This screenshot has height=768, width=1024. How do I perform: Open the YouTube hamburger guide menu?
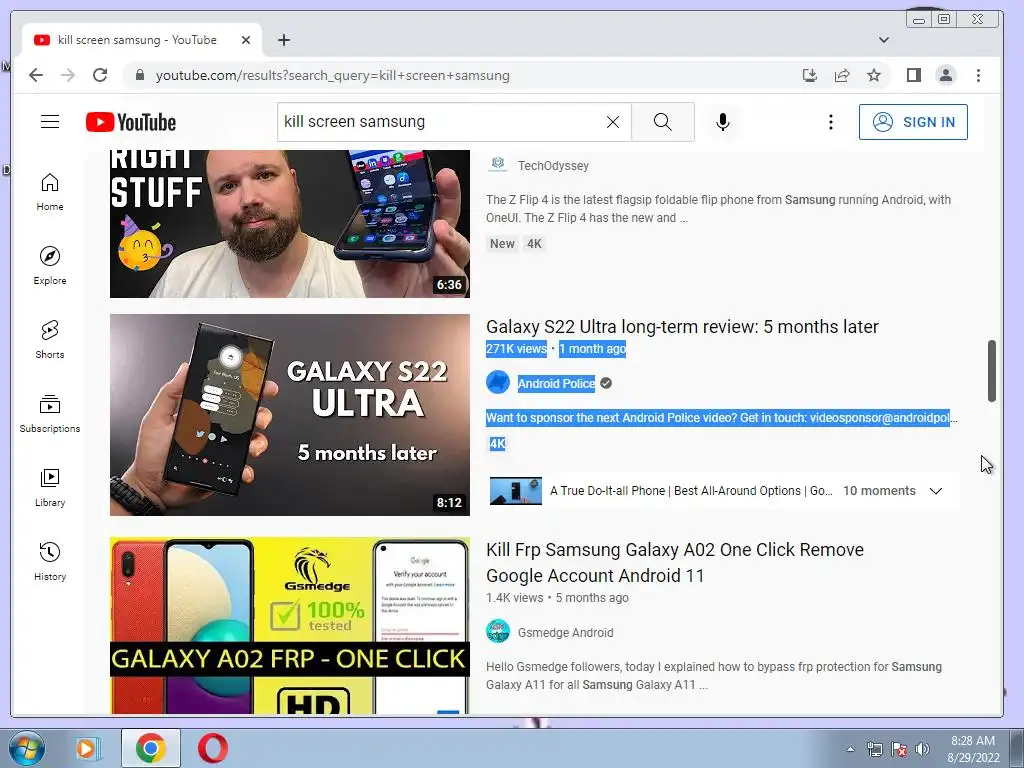coord(50,122)
